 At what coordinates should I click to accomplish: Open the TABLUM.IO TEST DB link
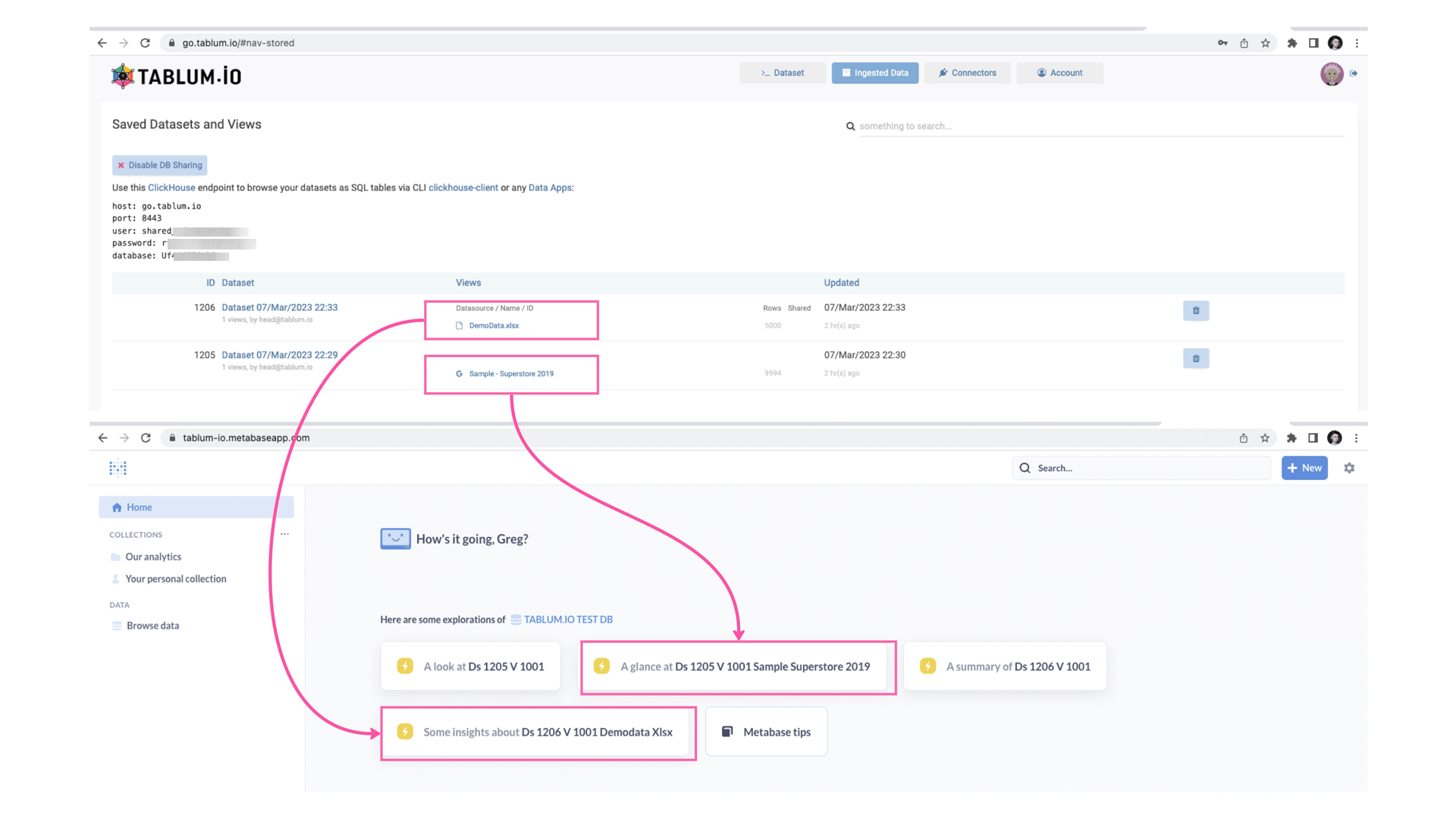[568, 620]
